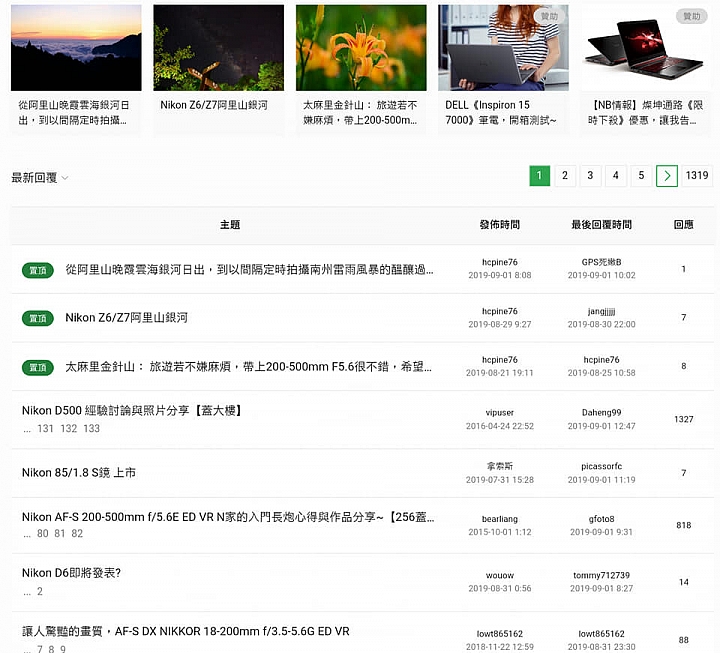
Task: Go to page 80 of 200-500mm thread
Action: tap(43, 534)
